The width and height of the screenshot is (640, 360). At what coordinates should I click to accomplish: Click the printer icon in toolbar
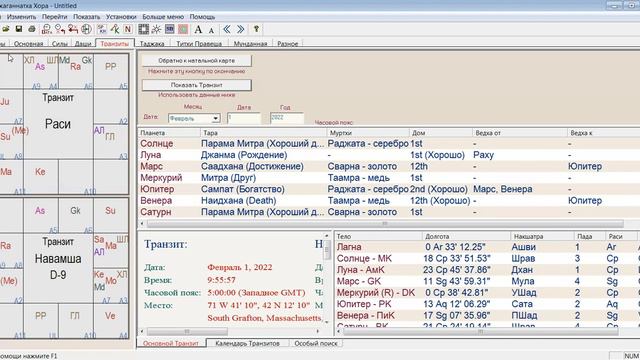click(x=32, y=29)
